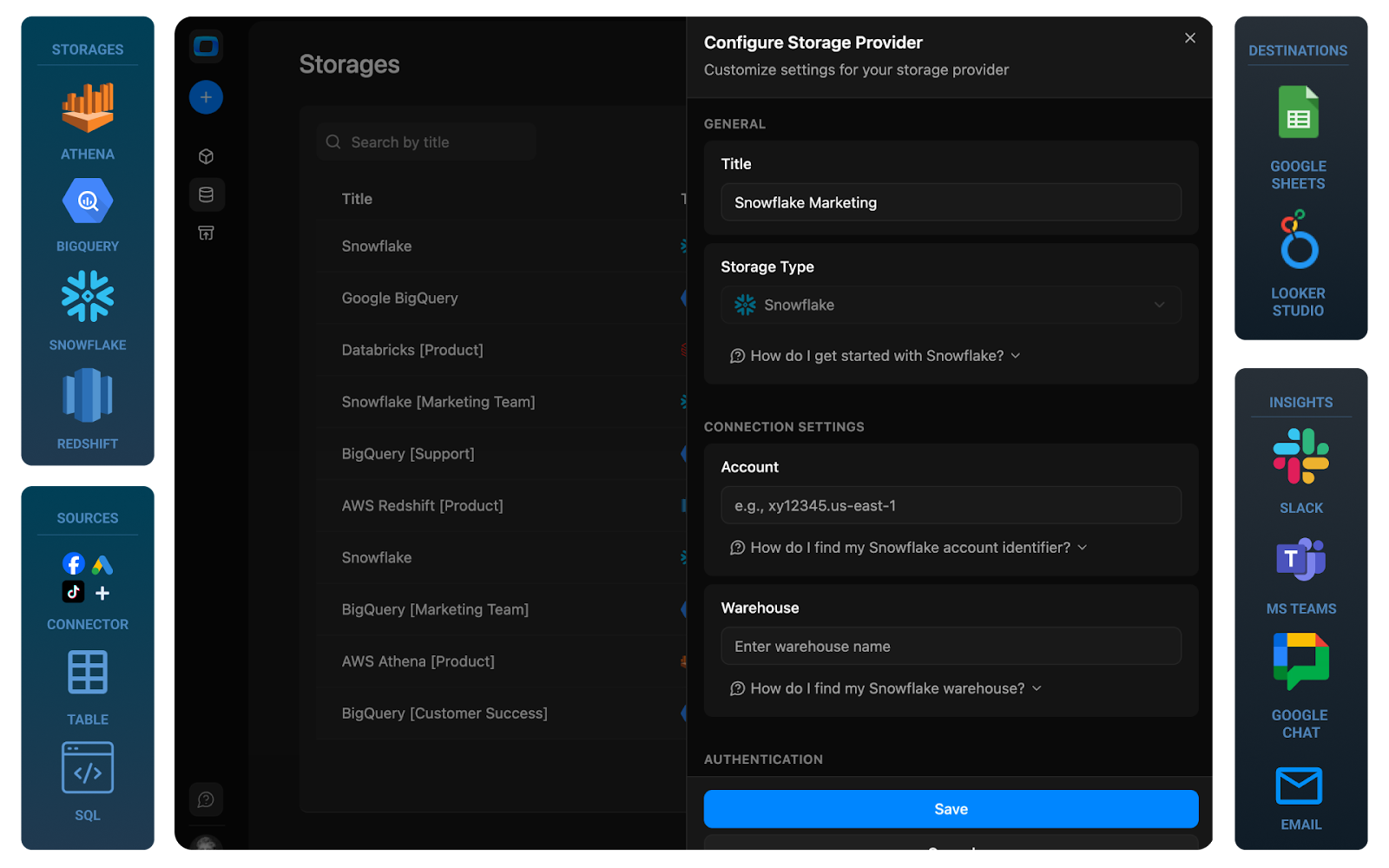Click the Save button
Viewport: 1389px width, 868px height.
[x=951, y=808]
